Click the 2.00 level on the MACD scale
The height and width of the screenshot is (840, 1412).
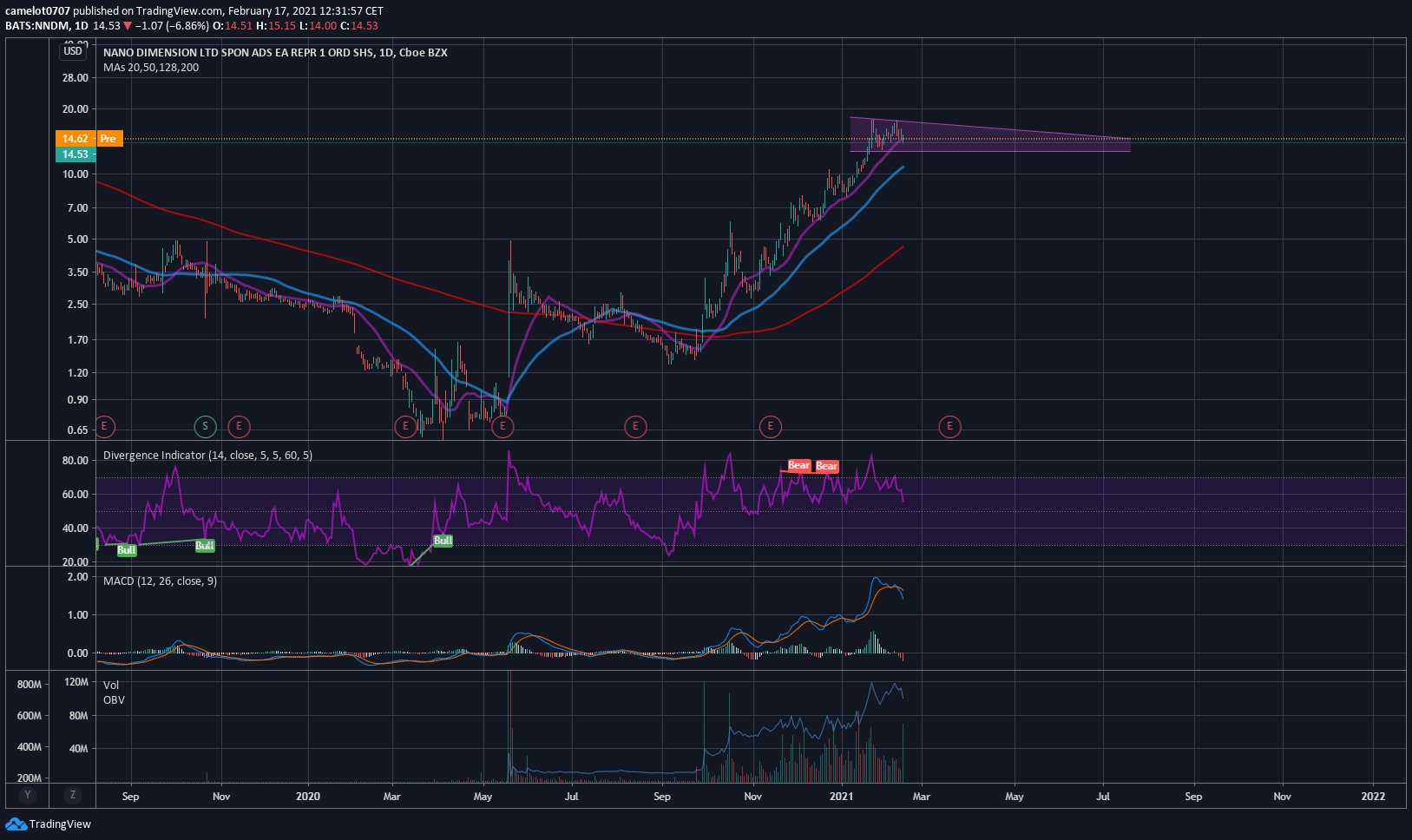78,576
